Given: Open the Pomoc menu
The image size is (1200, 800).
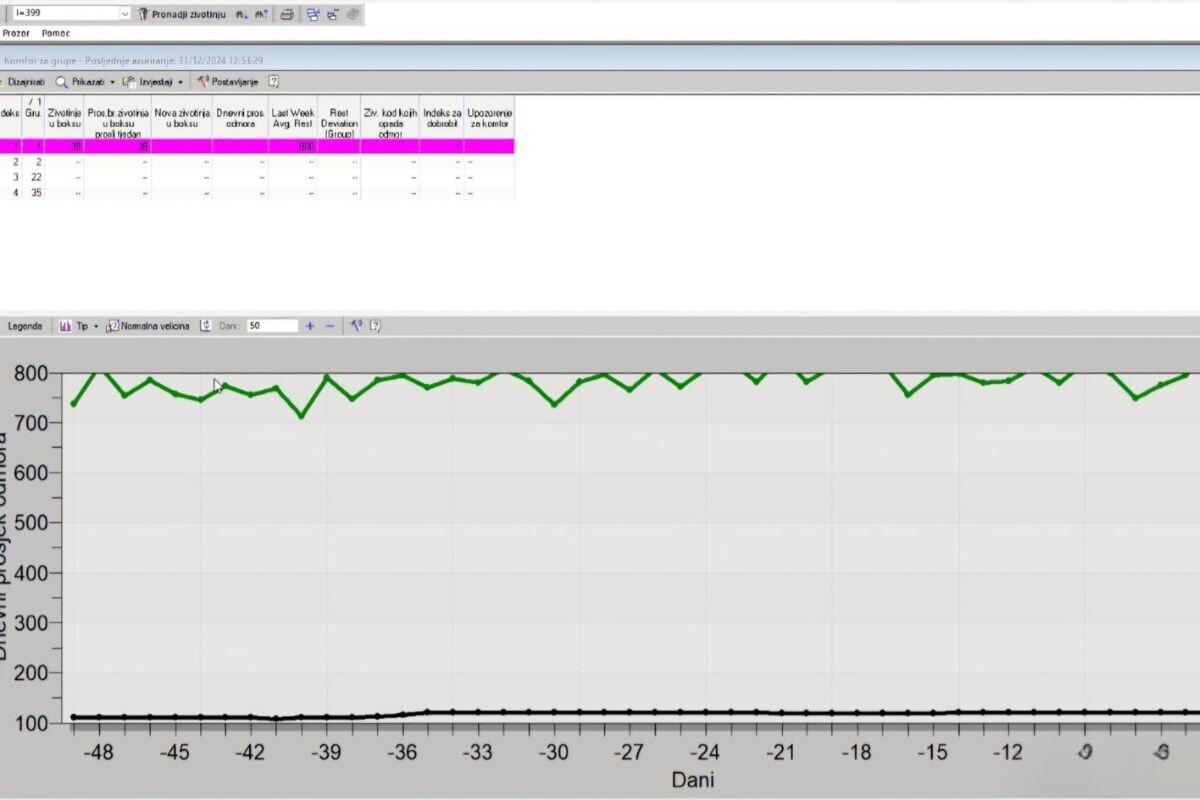Looking at the screenshot, I should (56, 33).
